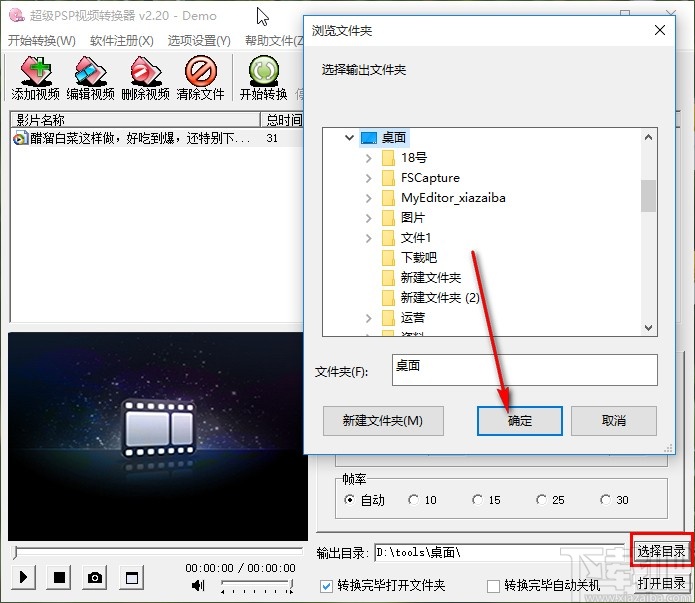Click the video file icon in the list
The width and height of the screenshot is (695, 603).
[20, 138]
